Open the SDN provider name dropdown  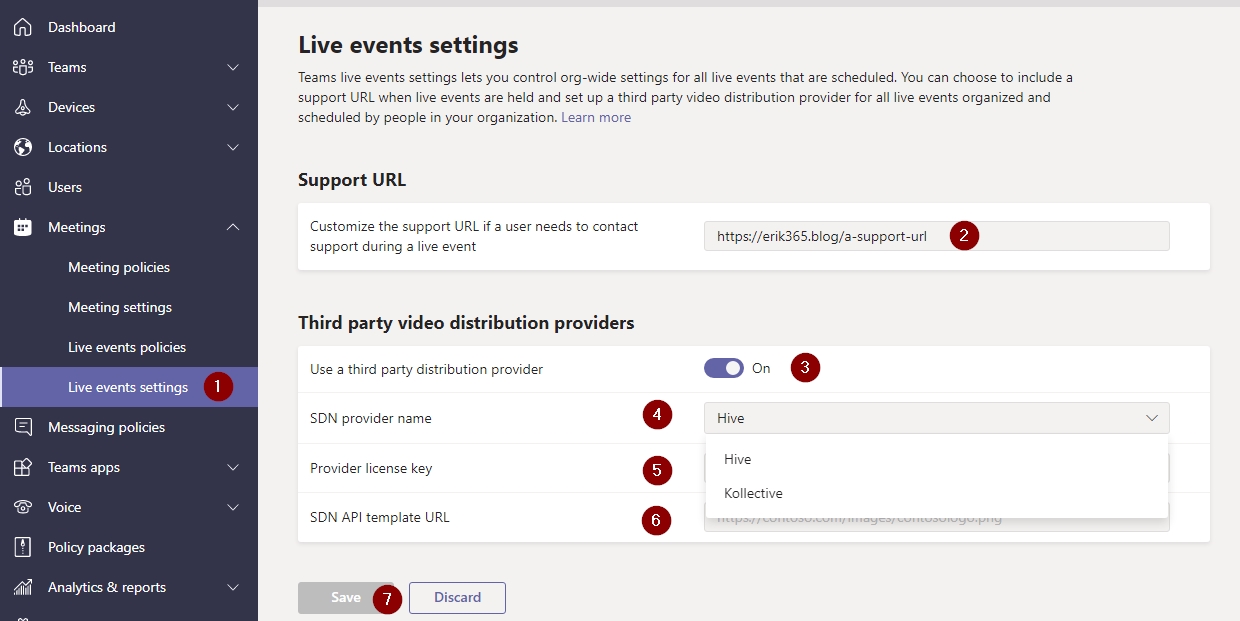[x=936, y=418]
